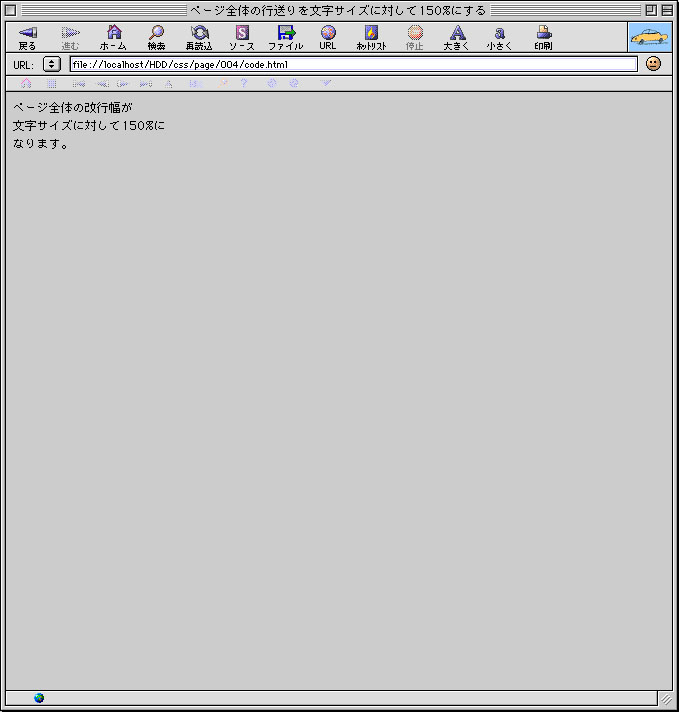
Task: Click the globe icon in status bar
Action: (x=39, y=698)
